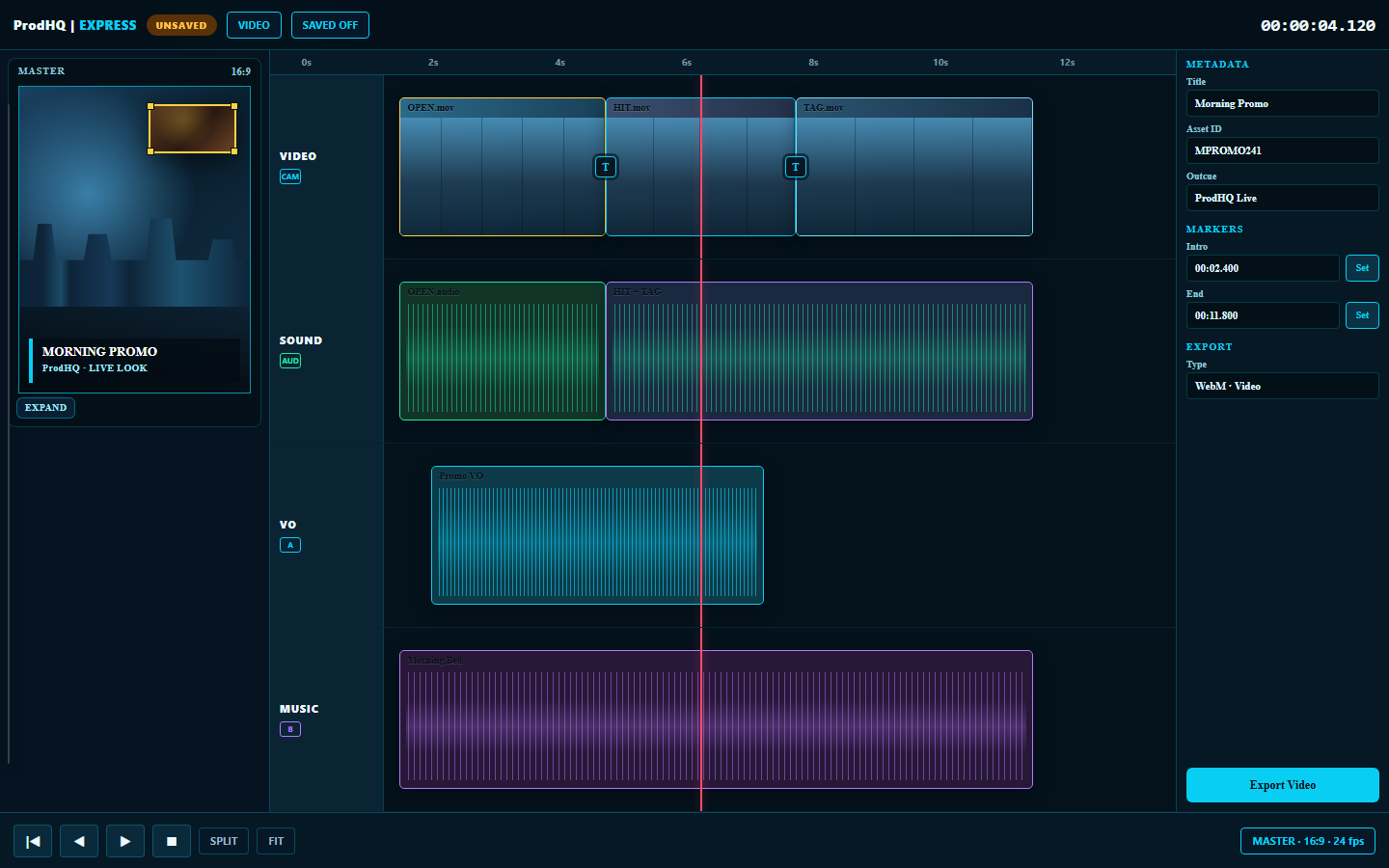Set the End marker time
The width and height of the screenshot is (1389, 868).
1362,315
